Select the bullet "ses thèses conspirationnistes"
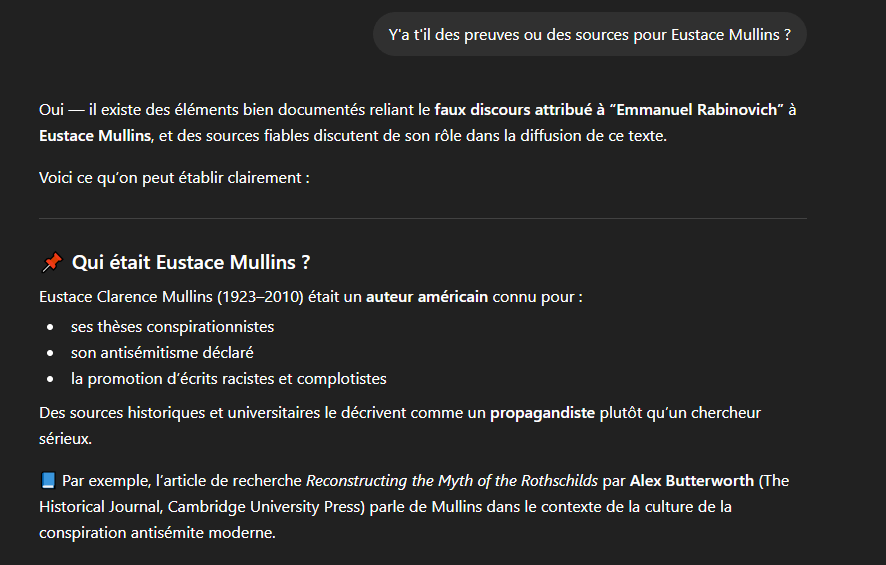This screenshot has width=886, height=565. coord(172,327)
